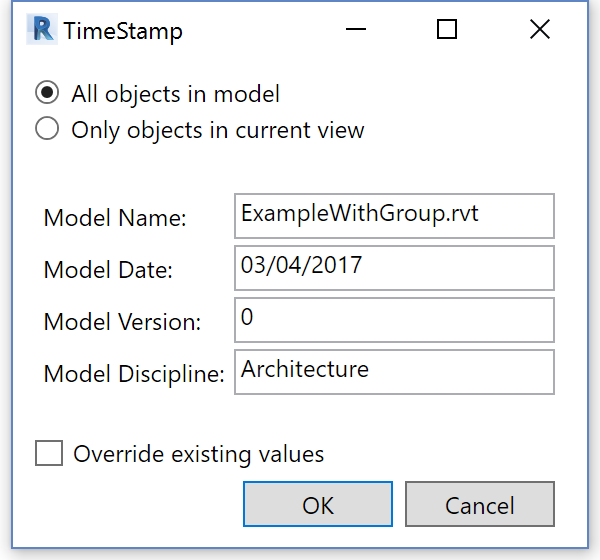Image resolution: width=600 pixels, height=560 pixels.
Task: Edit the Model Discipline field
Action: tap(393, 371)
